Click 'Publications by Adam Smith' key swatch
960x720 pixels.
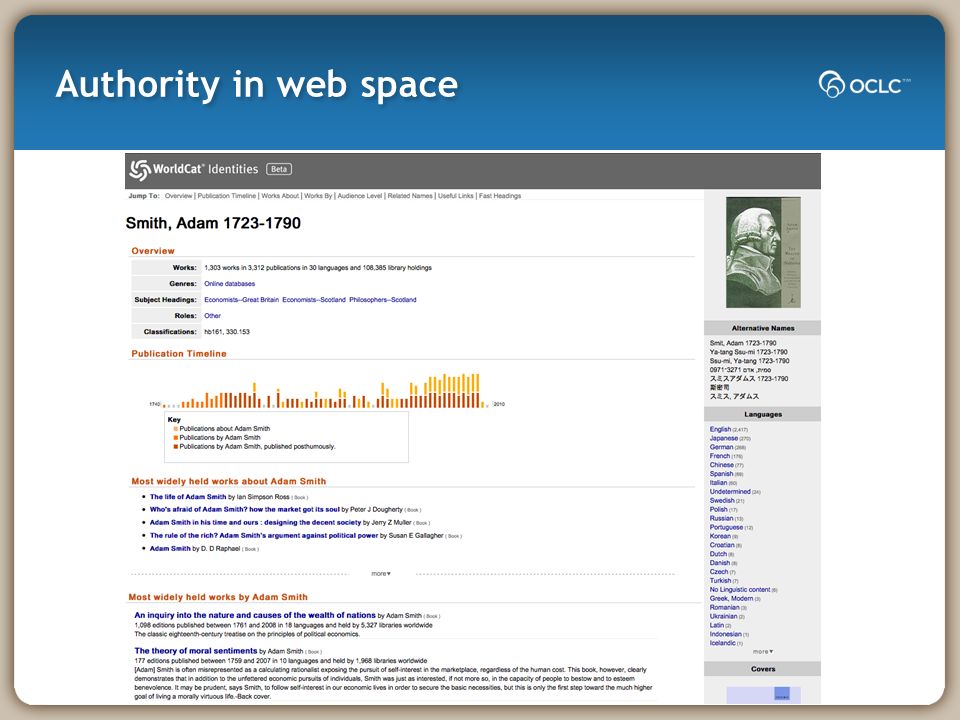point(176,438)
